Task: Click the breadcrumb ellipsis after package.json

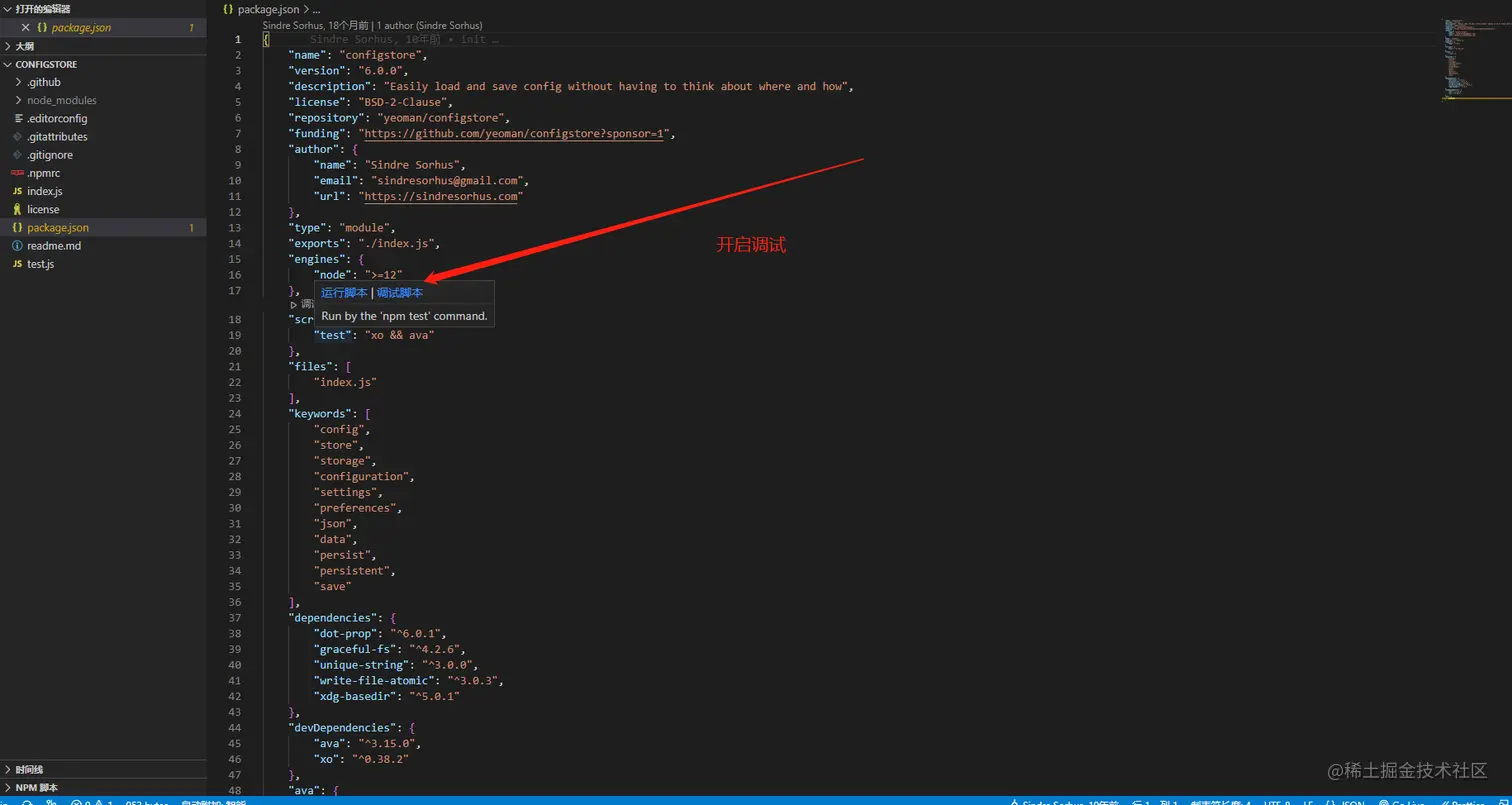Action: [317, 9]
